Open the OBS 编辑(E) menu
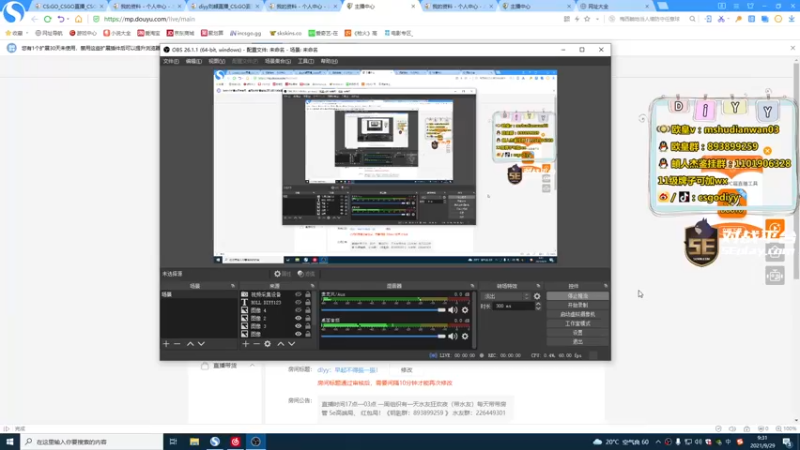The width and height of the screenshot is (800, 450). pos(193,61)
